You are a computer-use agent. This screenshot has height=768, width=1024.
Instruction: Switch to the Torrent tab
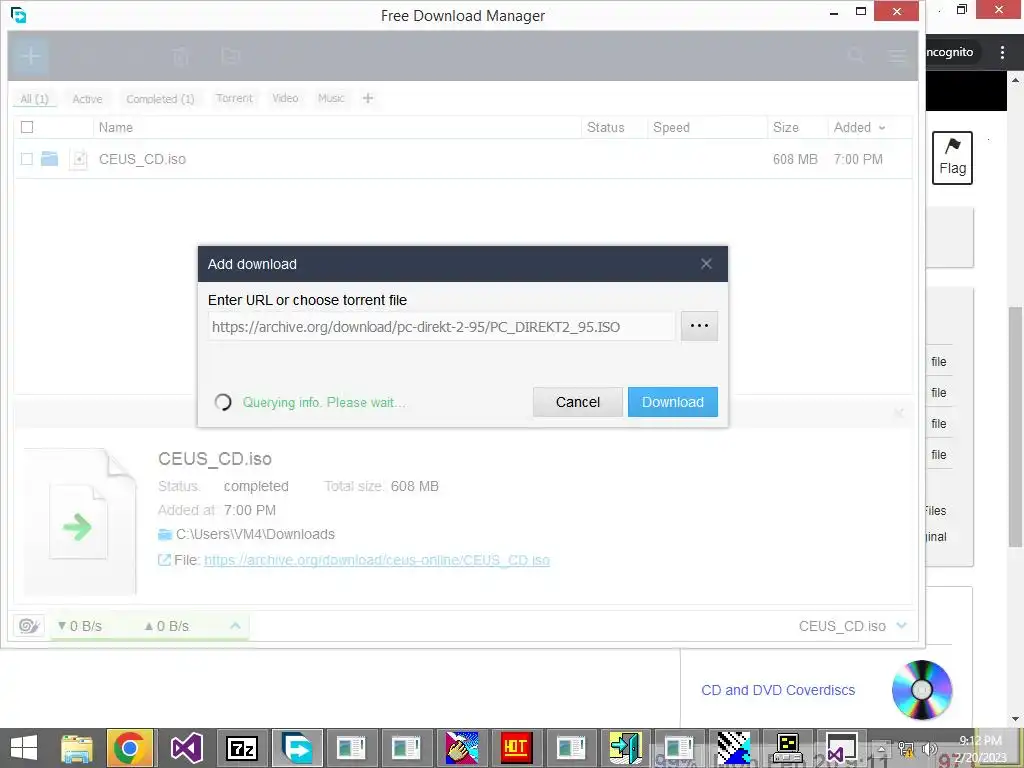pyautogui.click(x=234, y=98)
